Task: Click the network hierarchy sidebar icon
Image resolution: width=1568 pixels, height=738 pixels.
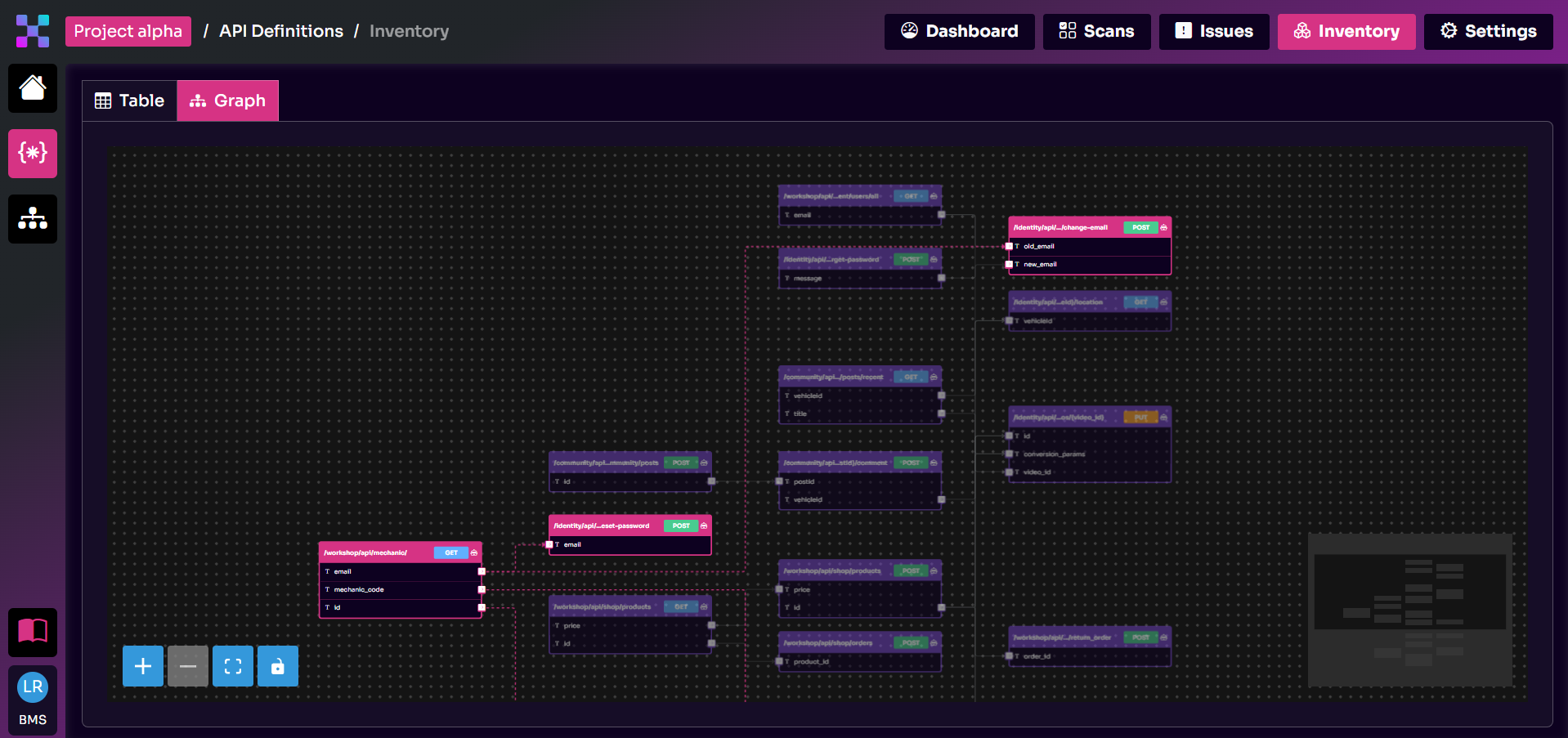Action: (x=33, y=218)
